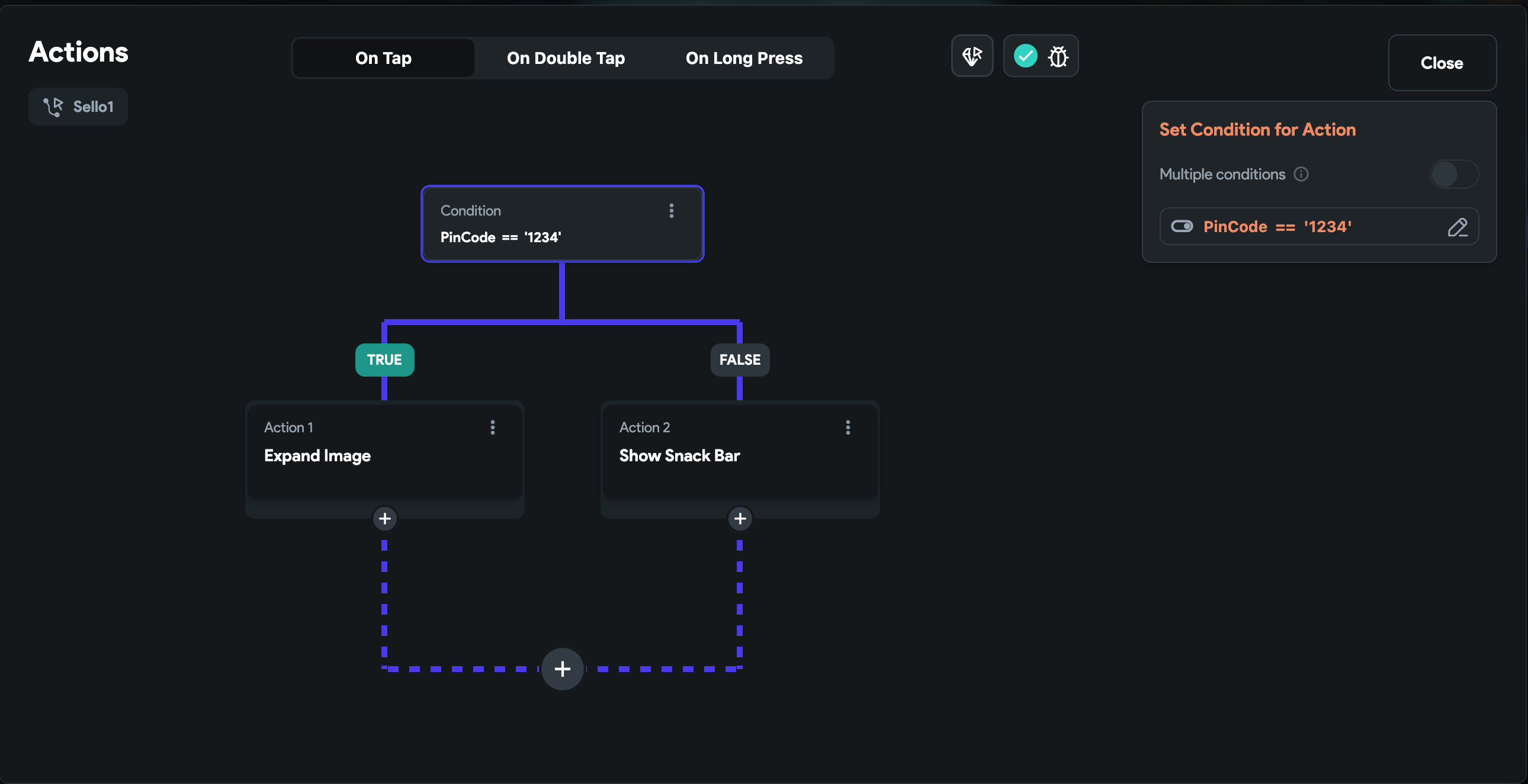
Task: Click the green checkmark status icon
Action: tap(1025, 56)
